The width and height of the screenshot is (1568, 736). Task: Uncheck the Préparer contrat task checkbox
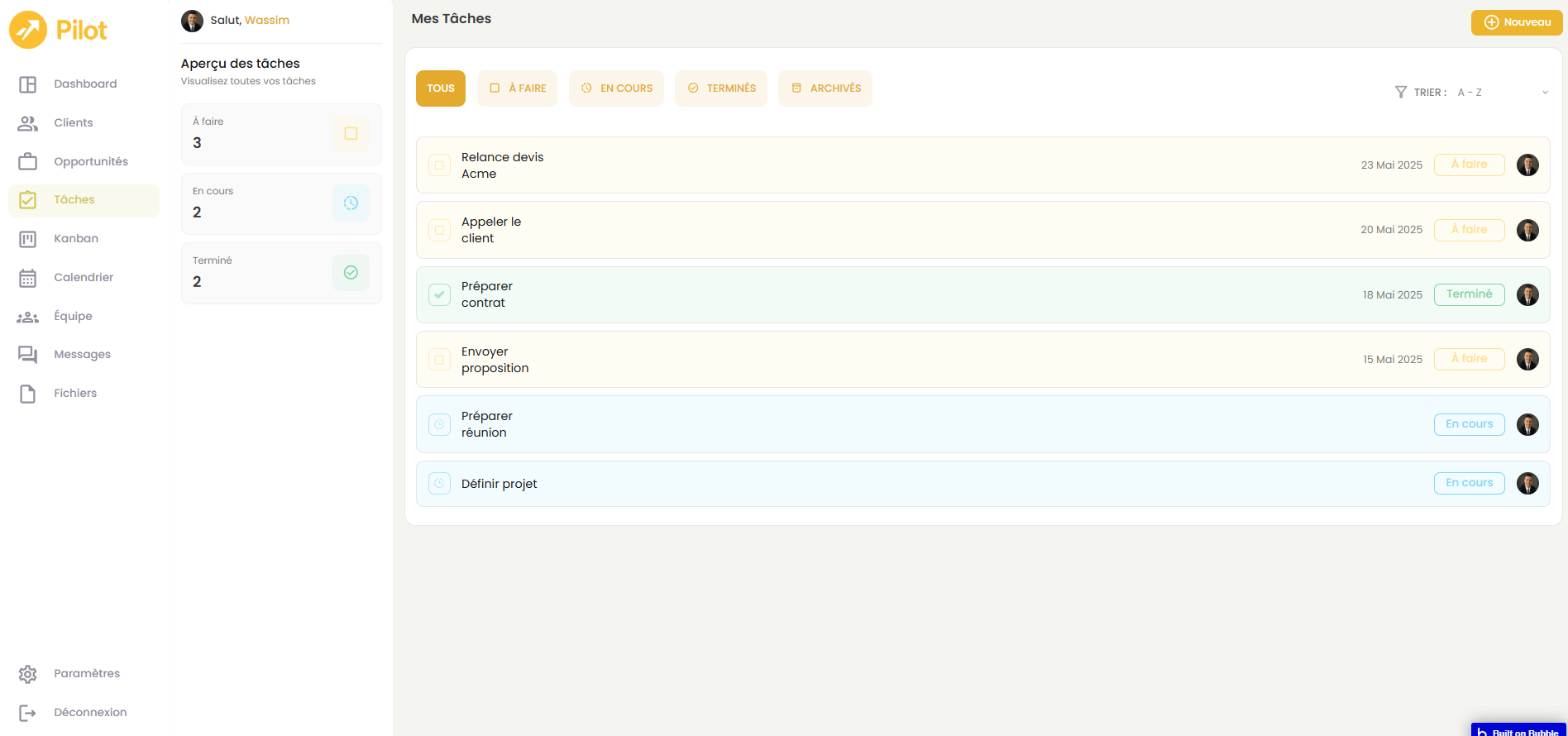pyautogui.click(x=439, y=294)
